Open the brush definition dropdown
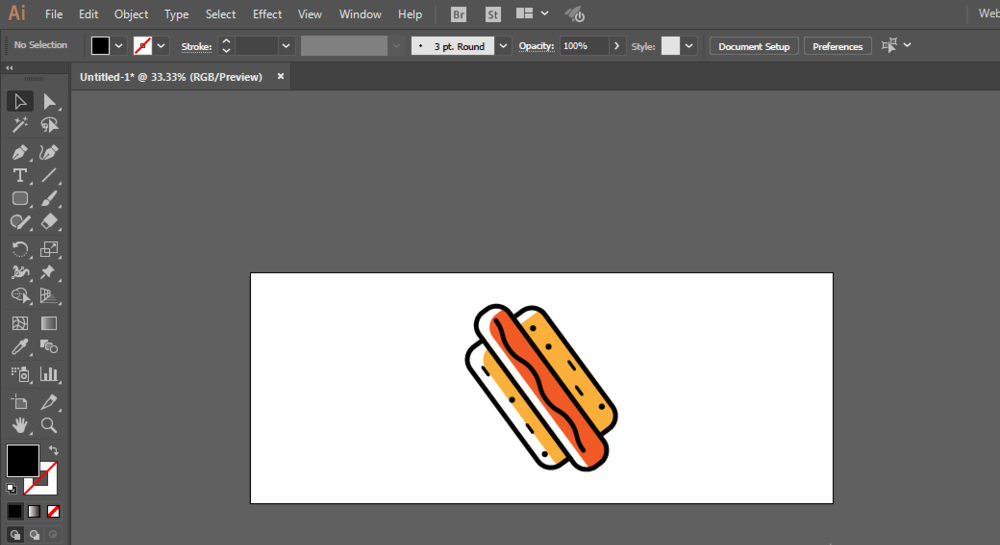Viewport: 1000px width, 545px height. click(x=503, y=46)
